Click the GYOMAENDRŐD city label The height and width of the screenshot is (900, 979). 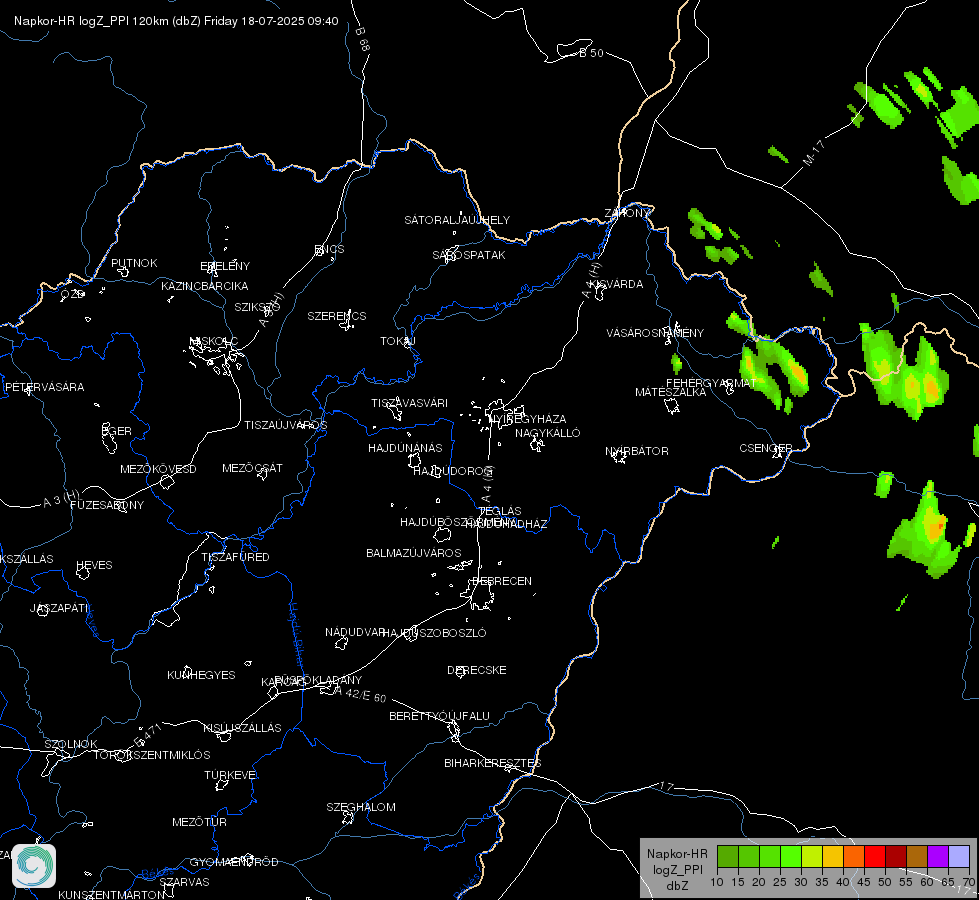tap(234, 862)
